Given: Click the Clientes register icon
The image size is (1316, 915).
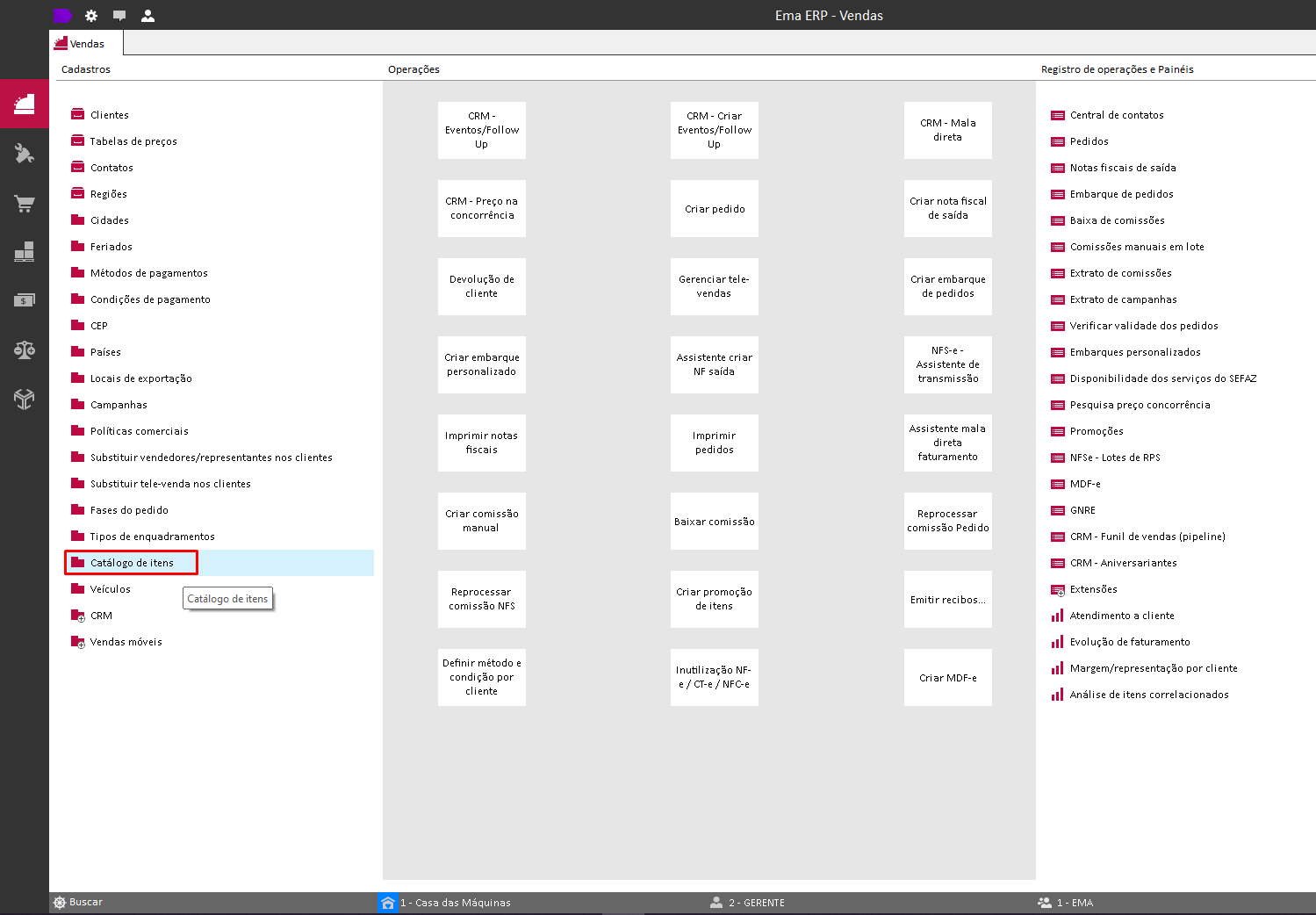Looking at the screenshot, I should [78, 114].
